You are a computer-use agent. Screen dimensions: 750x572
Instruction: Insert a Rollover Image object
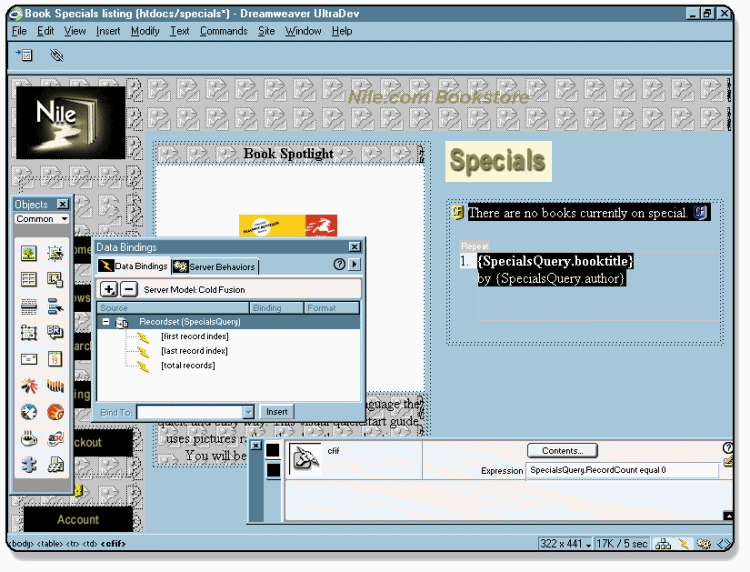pyautogui.click(x=55, y=253)
